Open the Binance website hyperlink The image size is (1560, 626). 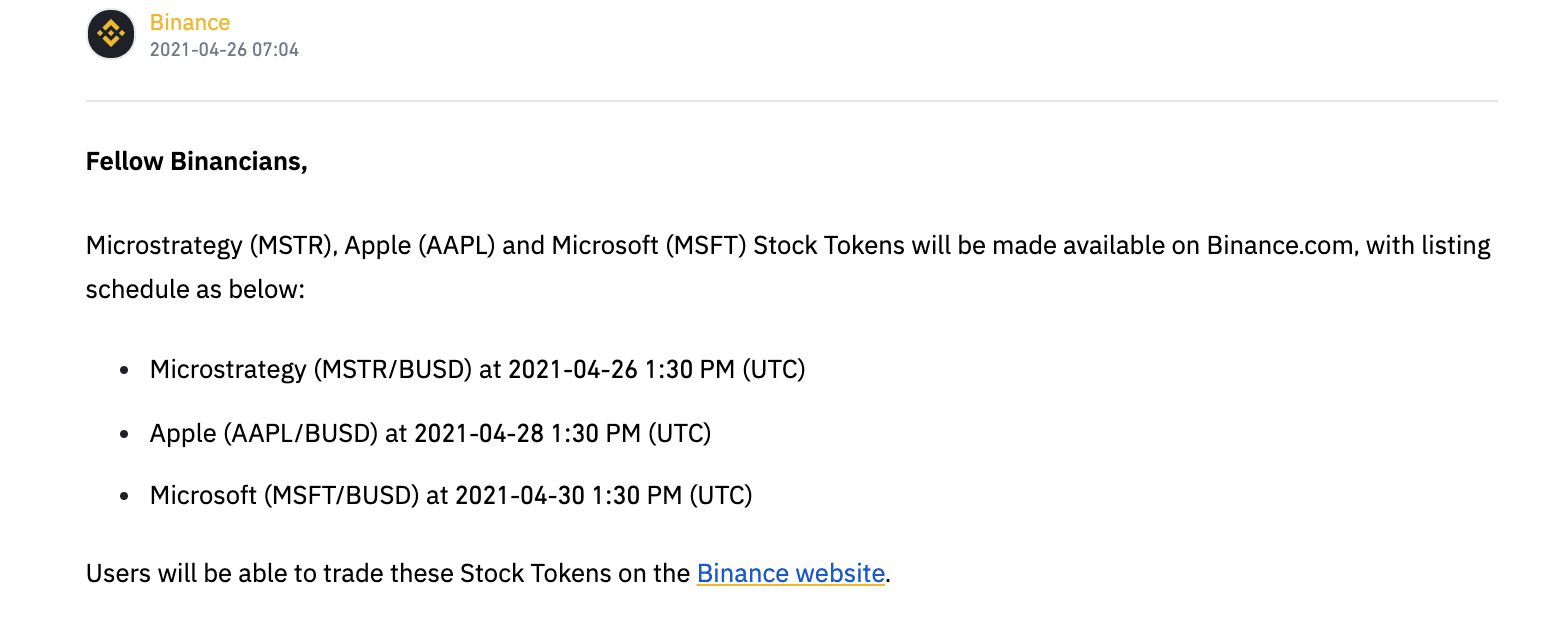[790, 573]
